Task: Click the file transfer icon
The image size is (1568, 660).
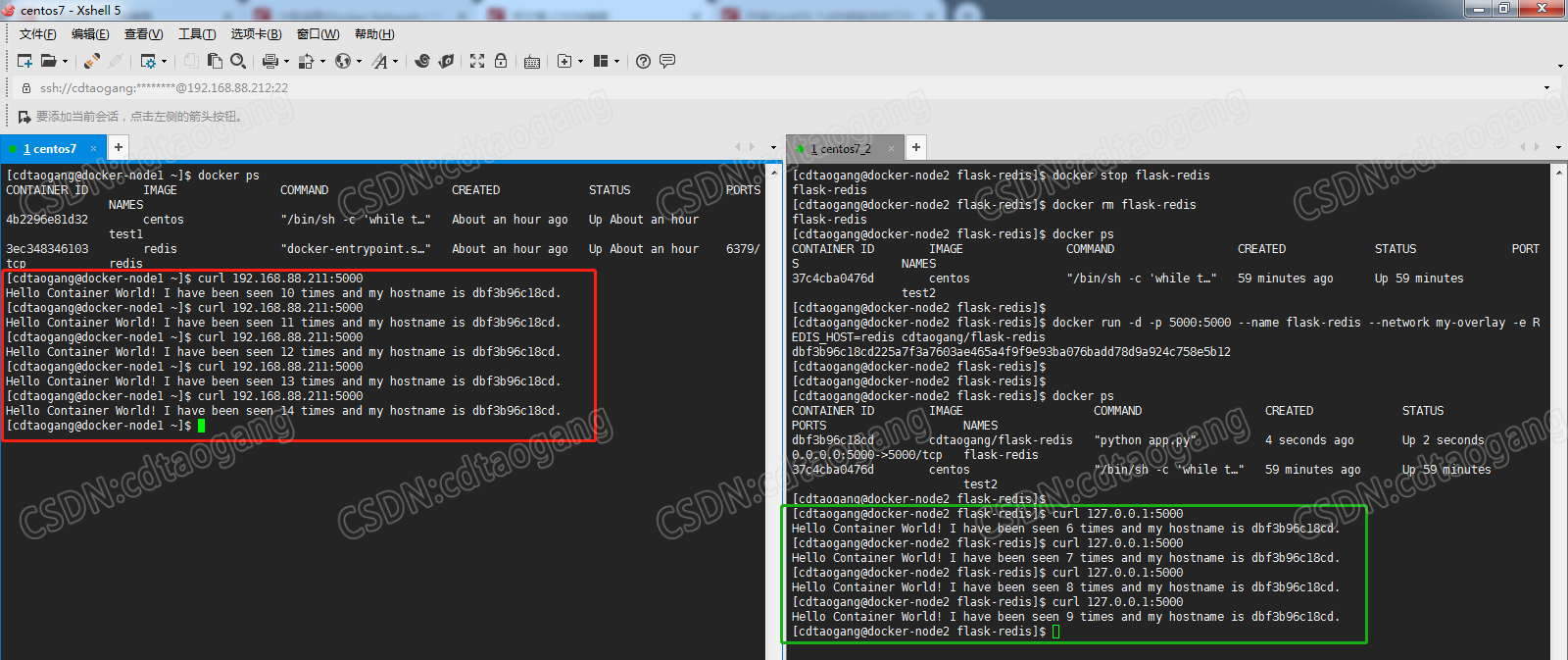Action: [x=307, y=61]
